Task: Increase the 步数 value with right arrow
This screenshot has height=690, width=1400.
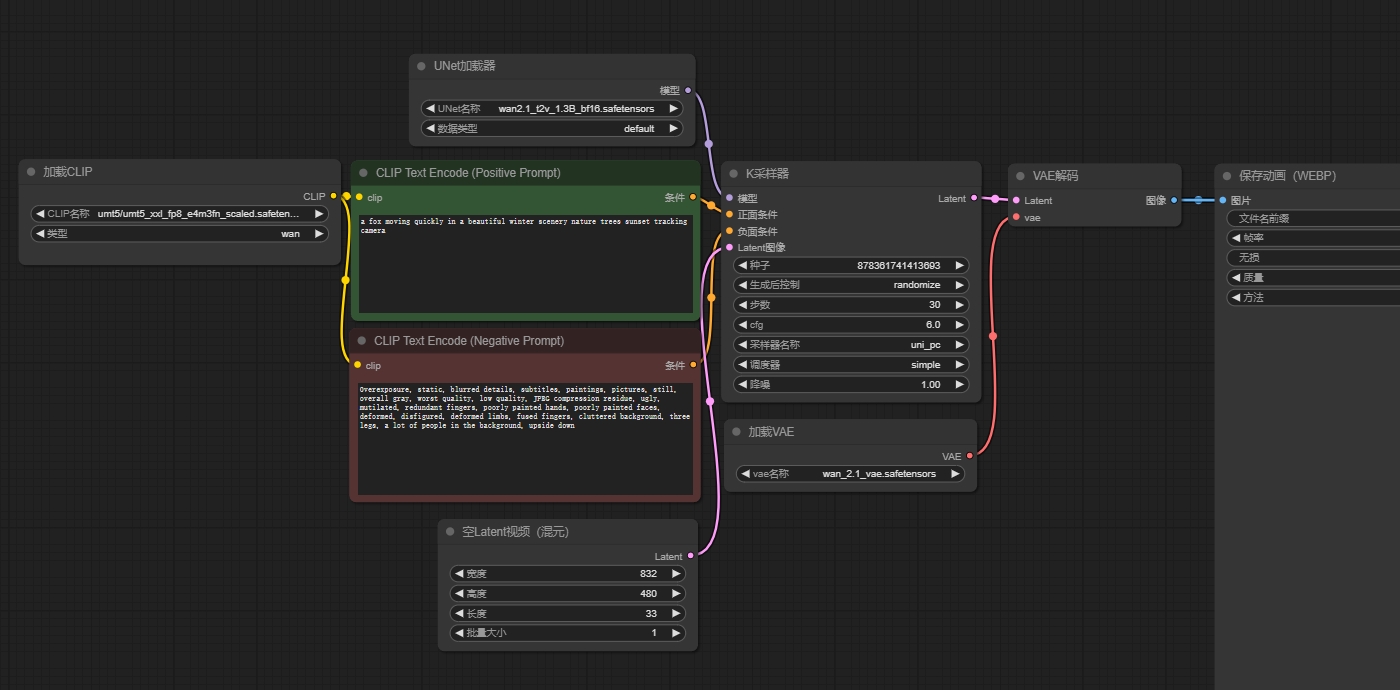Action: point(959,305)
